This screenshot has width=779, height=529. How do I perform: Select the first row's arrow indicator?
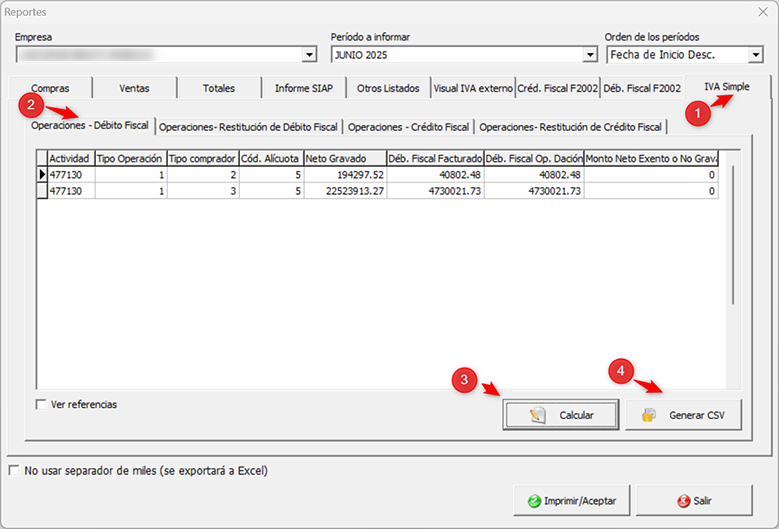[x=42, y=175]
